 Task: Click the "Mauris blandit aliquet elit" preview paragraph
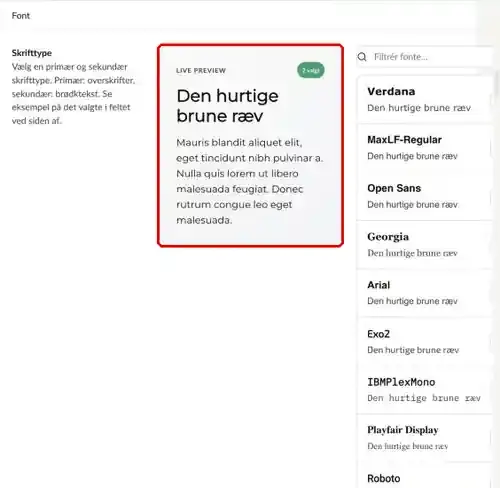click(250, 181)
